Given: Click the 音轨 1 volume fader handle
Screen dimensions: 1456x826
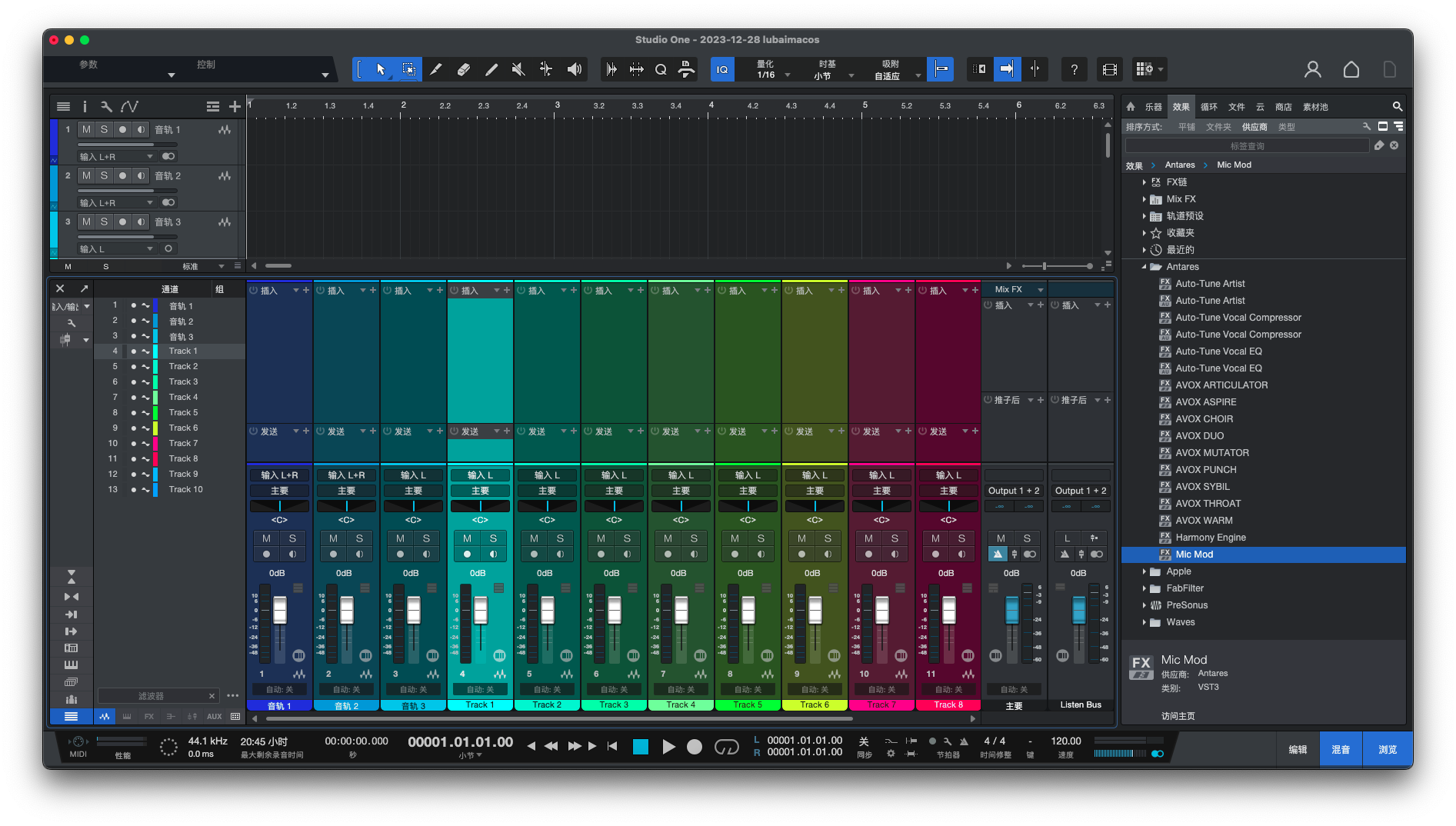Looking at the screenshot, I should pos(280,610).
